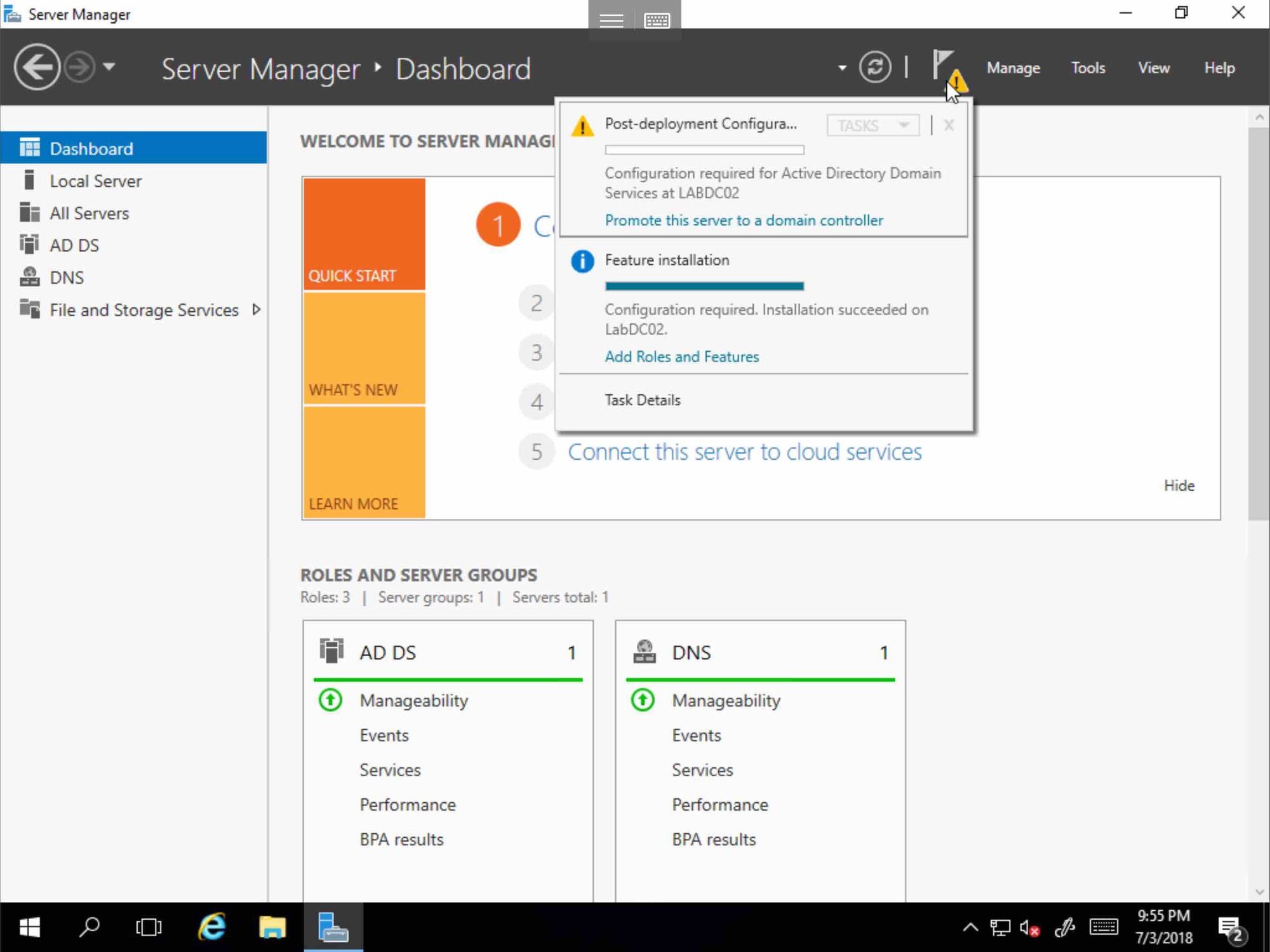Open Services in the DNS tile
The width and height of the screenshot is (1270, 952).
702,770
